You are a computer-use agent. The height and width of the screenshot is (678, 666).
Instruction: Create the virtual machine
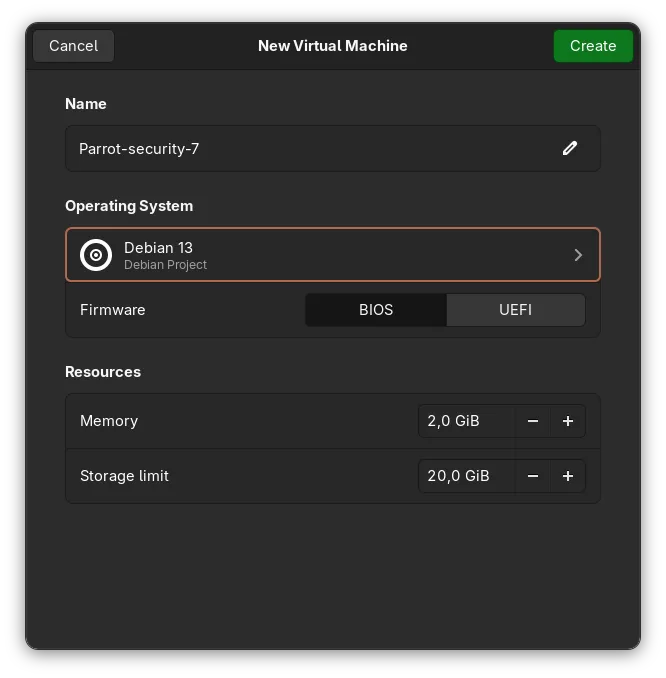tap(593, 46)
